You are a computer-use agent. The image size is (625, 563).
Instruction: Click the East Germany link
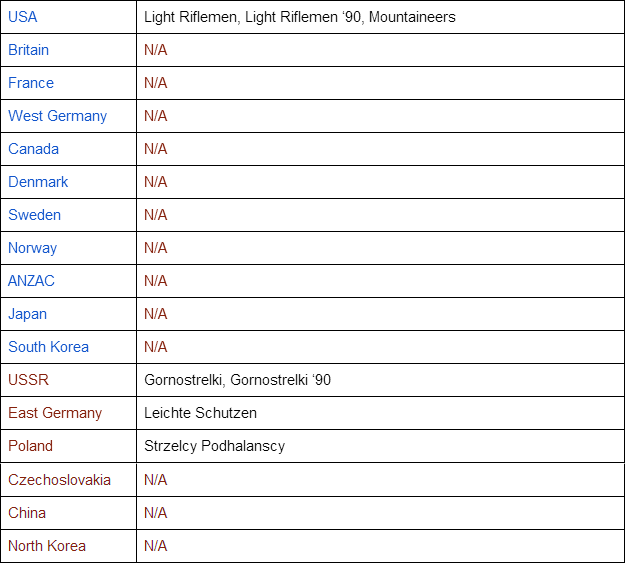click(x=55, y=413)
